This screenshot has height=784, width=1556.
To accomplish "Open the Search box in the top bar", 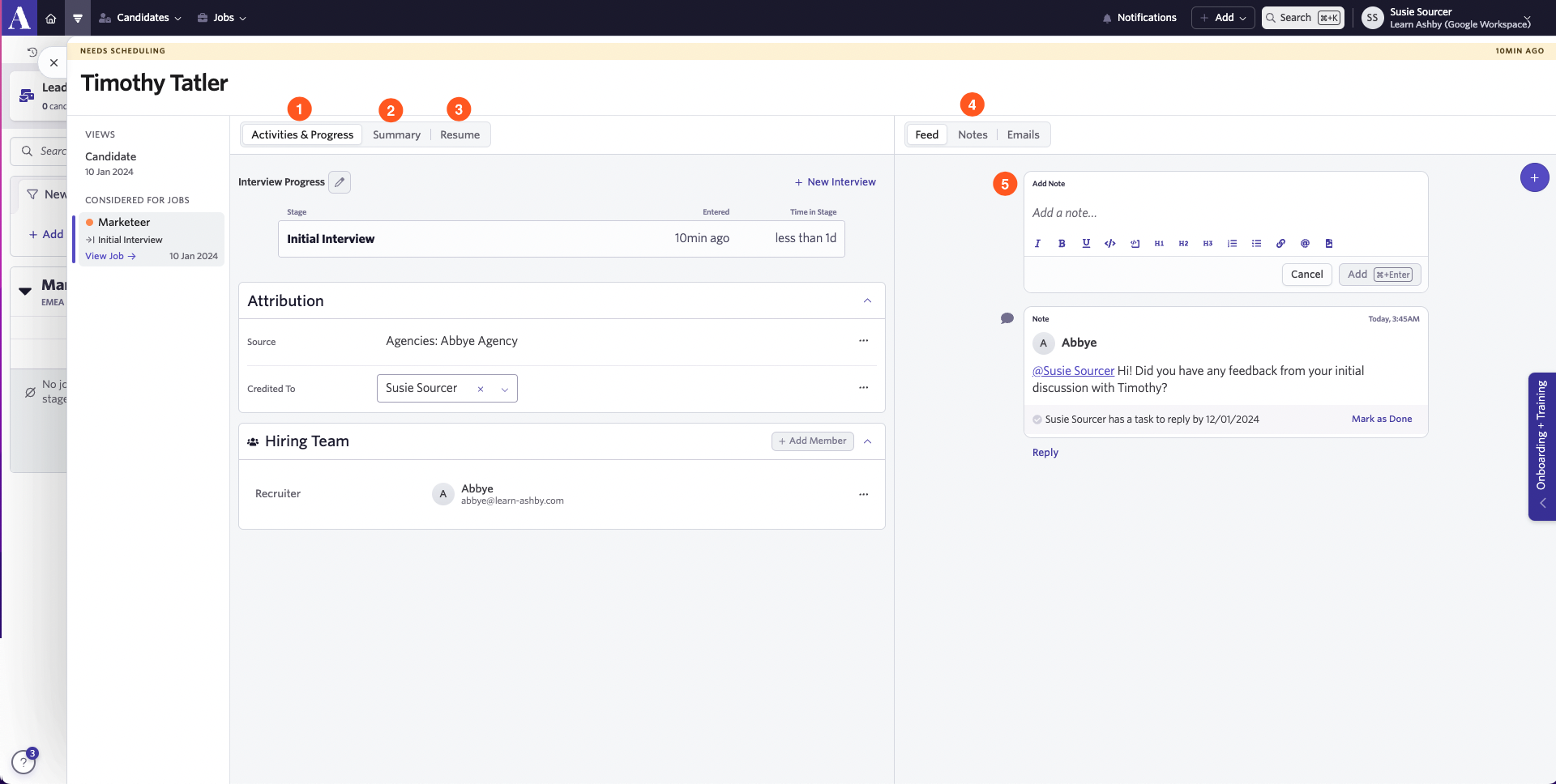I will point(1302,18).
